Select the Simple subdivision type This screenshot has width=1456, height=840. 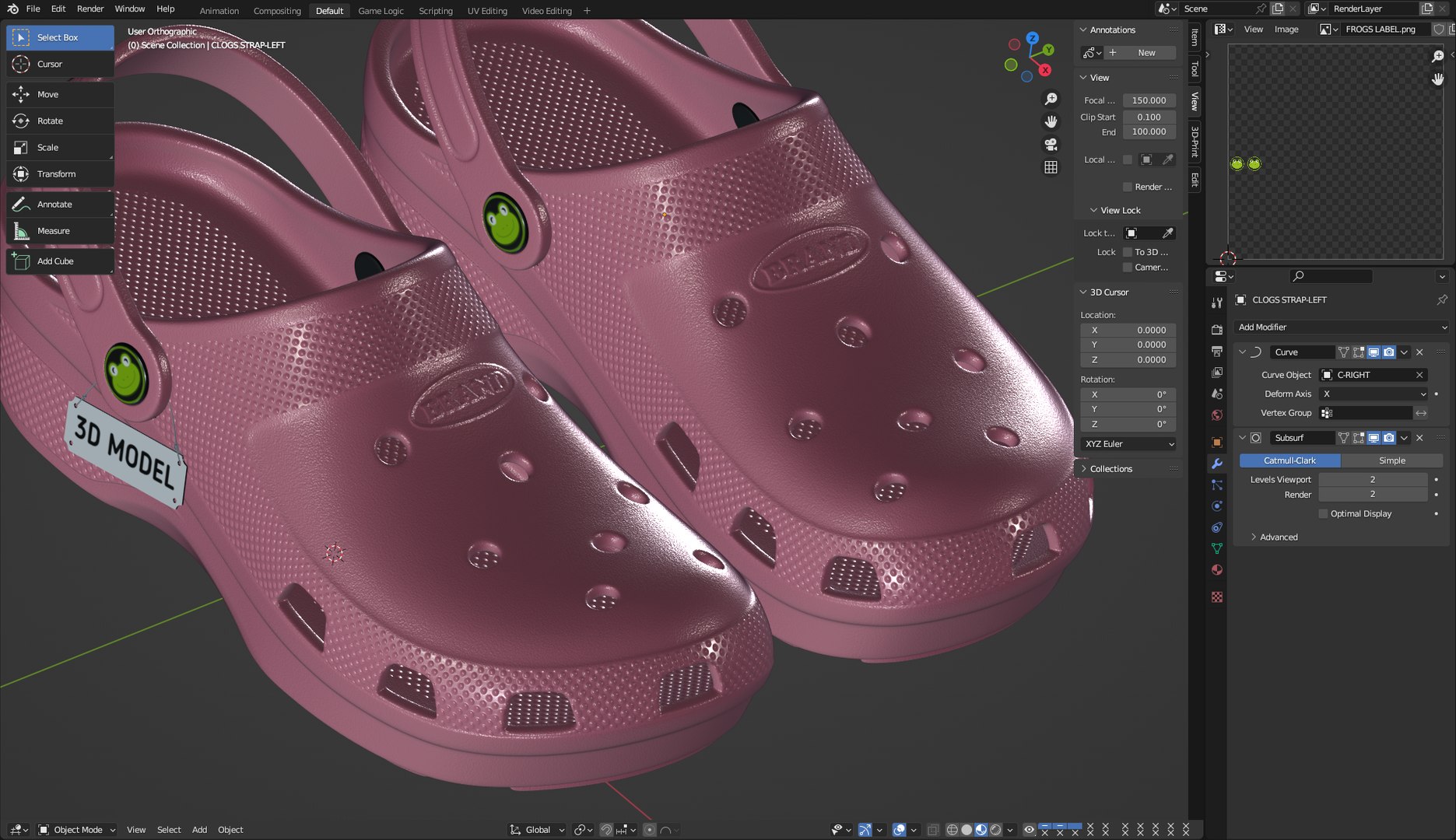pos(1391,460)
